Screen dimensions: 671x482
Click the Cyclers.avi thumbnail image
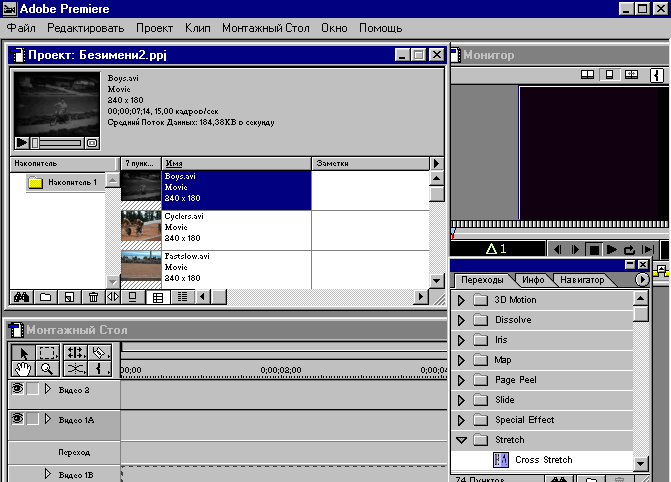point(141,227)
